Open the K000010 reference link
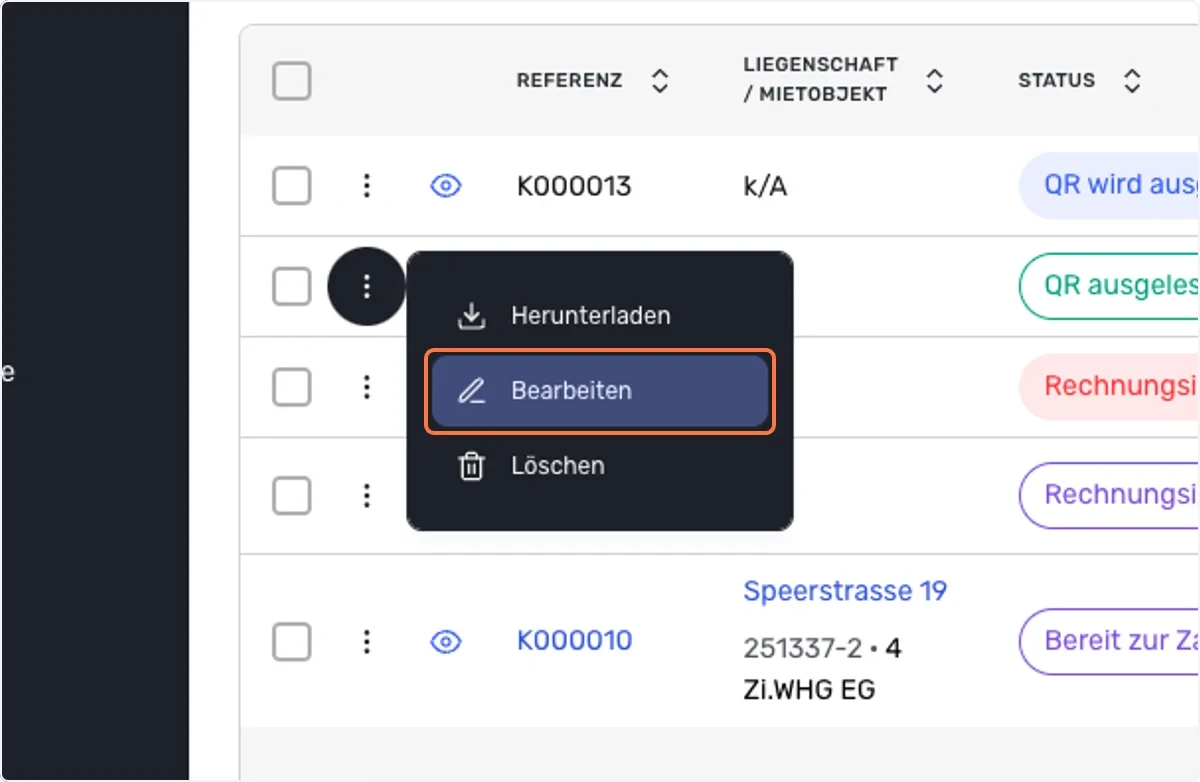 click(x=574, y=641)
